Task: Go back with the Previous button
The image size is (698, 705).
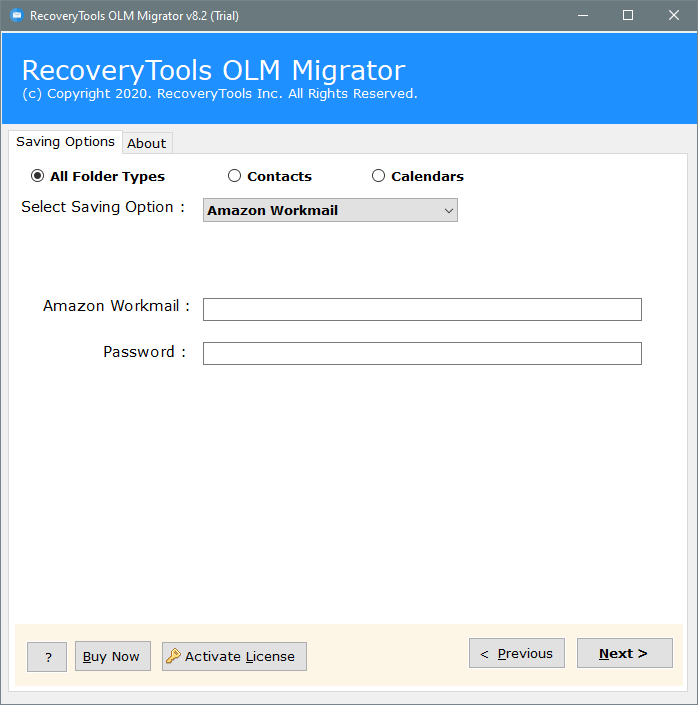Action: 517,653
